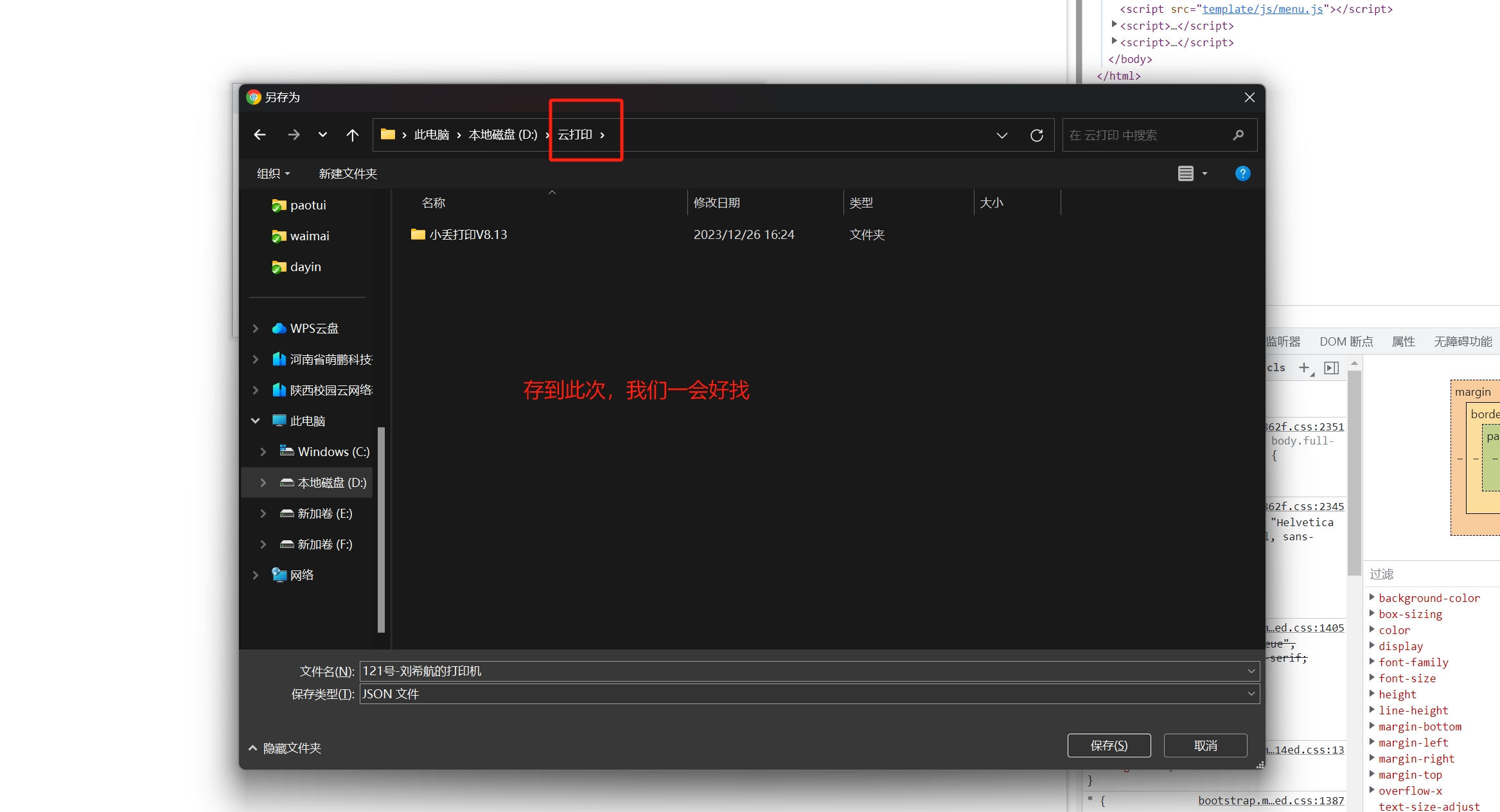
Task: Collapse folders with 隐藏文件夹
Action: pos(285,748)
